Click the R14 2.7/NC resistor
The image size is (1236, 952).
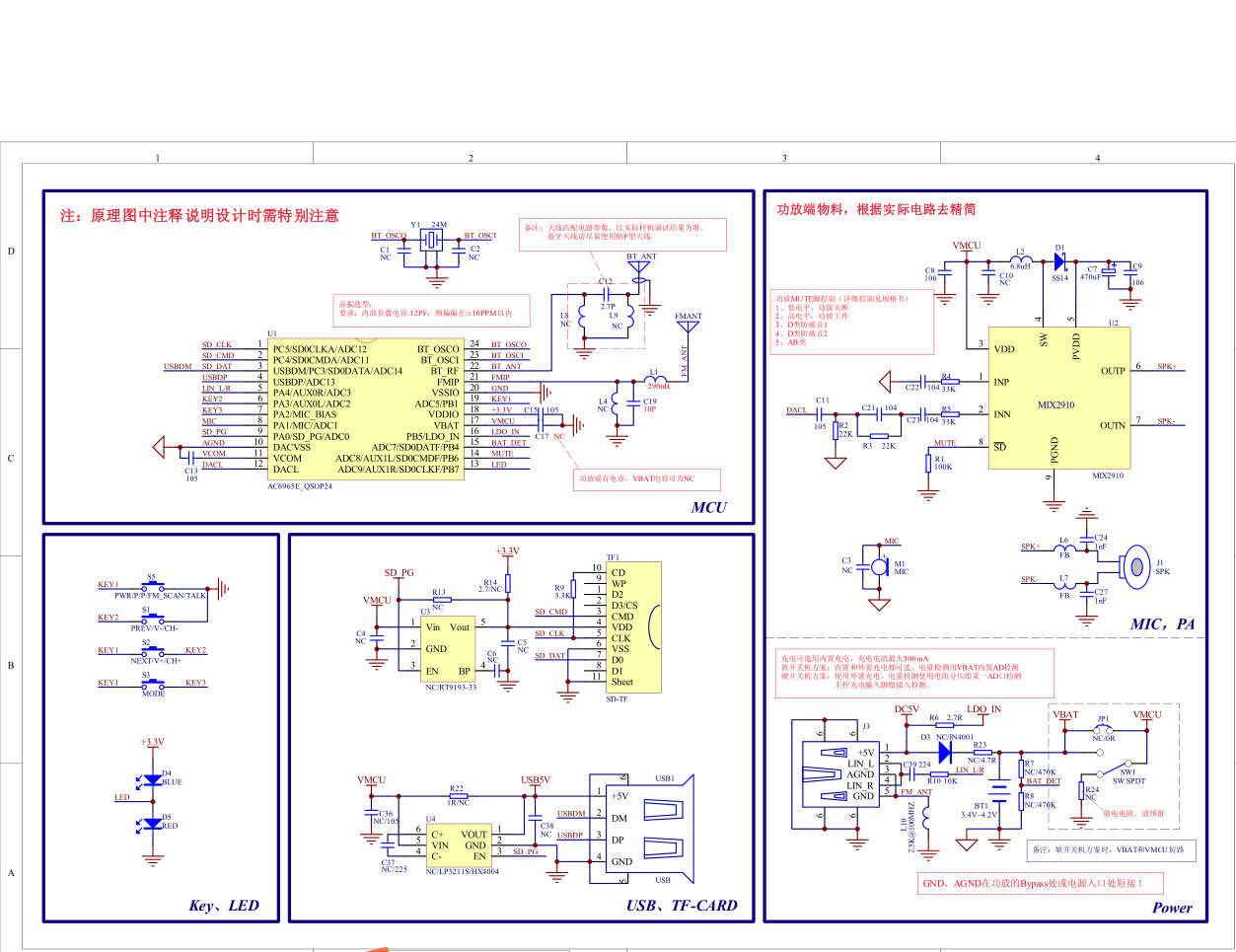pos(507,583)
